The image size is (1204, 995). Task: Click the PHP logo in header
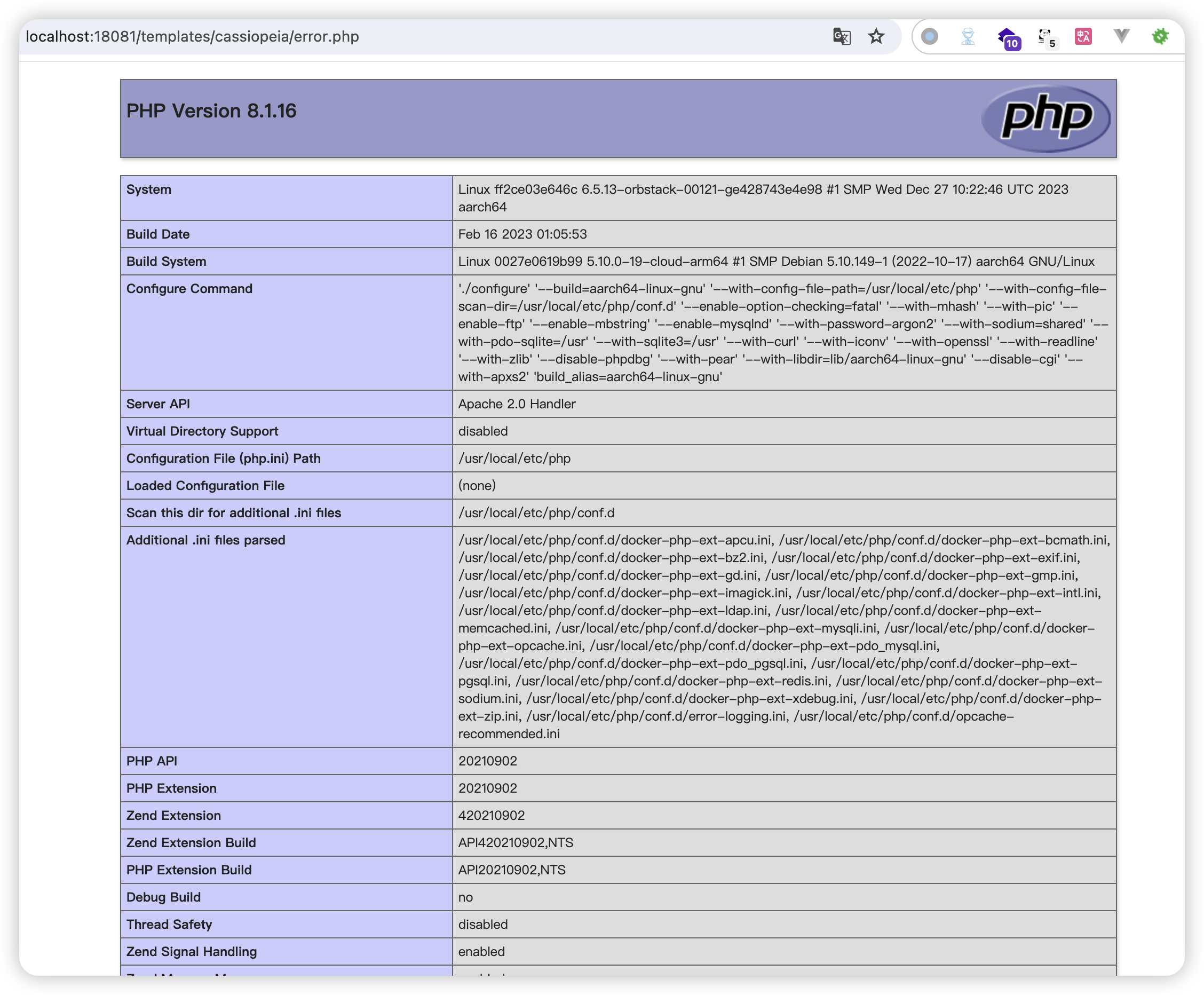(x=1046, y=119)
